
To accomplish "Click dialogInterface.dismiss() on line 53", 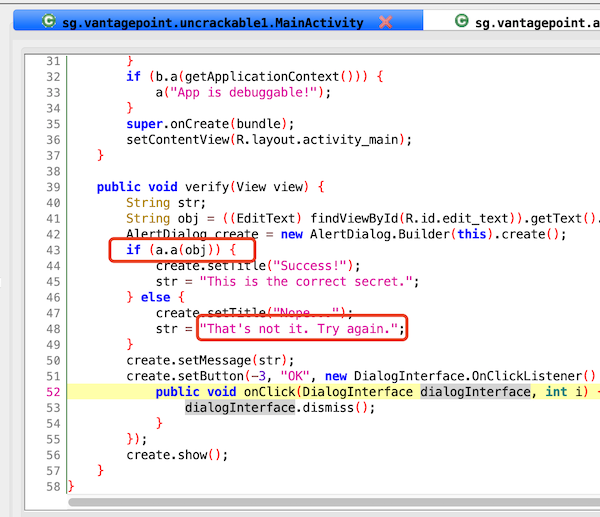I will [x=279, y=408].
